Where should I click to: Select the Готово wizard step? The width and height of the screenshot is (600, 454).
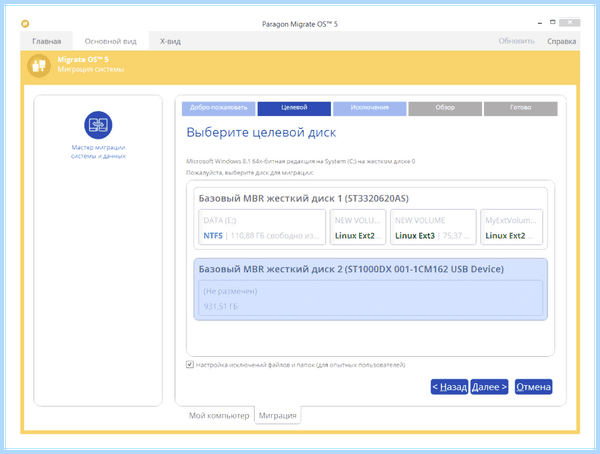pyautogui.click(x=520, y=108)
